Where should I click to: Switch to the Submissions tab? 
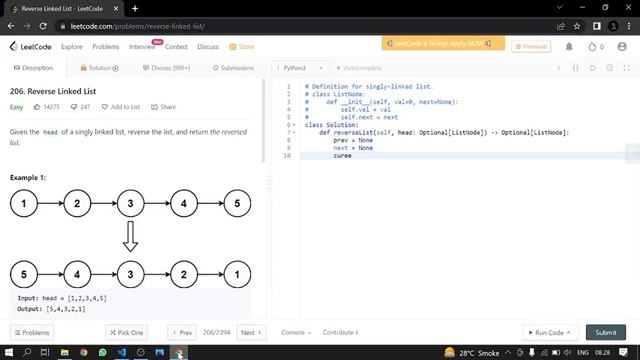coord(233,68)
